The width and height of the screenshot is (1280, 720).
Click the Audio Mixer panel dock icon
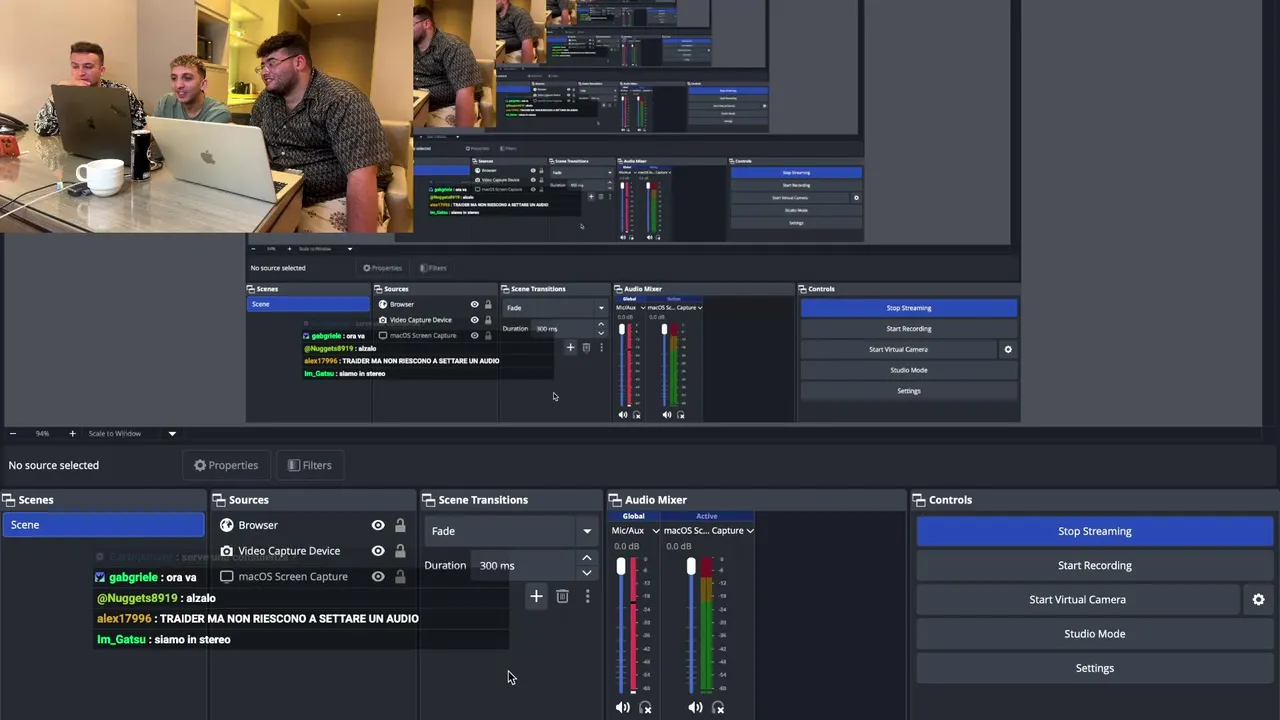[x=615, y=500]
